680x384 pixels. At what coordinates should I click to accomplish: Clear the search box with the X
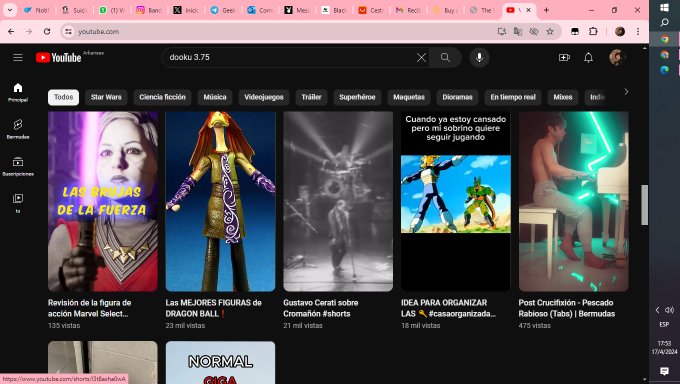click(421, 57)
